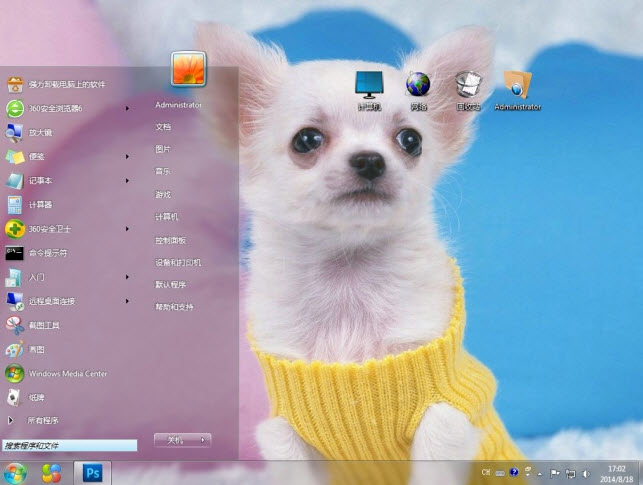This screenshot has width=643, height=485.
Task: Click the Windows Start orb
Action: (x=15, y=471)
